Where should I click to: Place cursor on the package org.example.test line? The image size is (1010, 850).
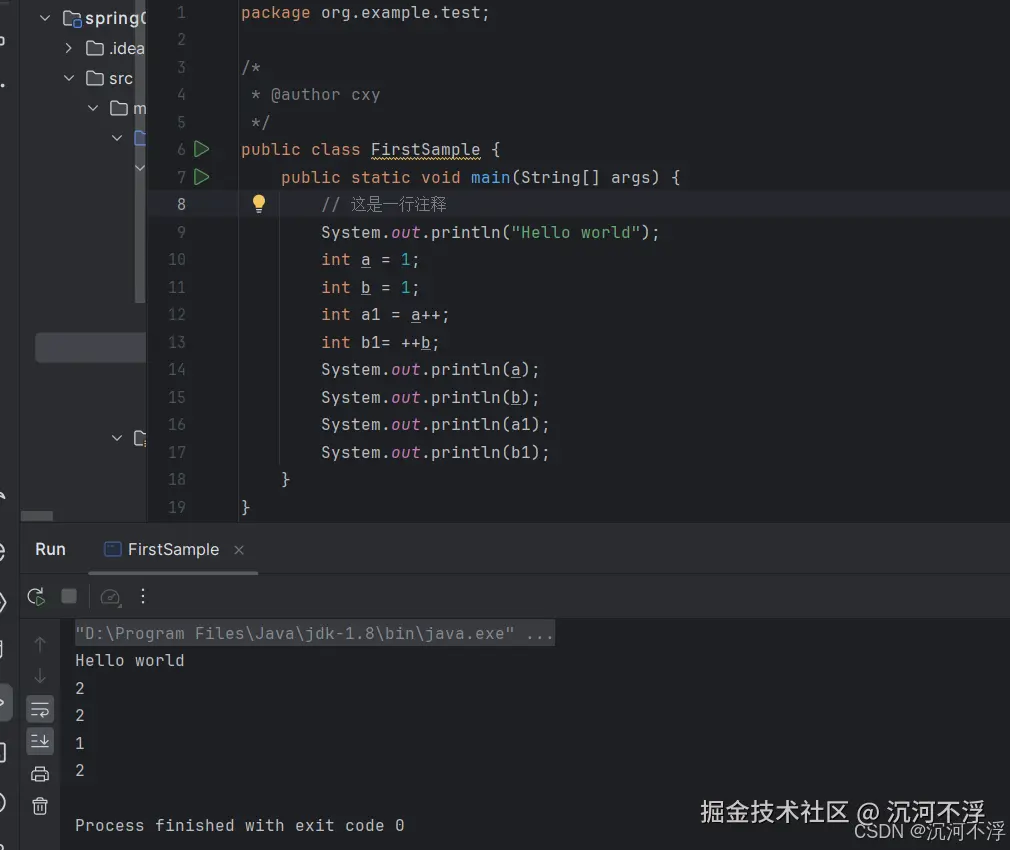click(365, 13)
